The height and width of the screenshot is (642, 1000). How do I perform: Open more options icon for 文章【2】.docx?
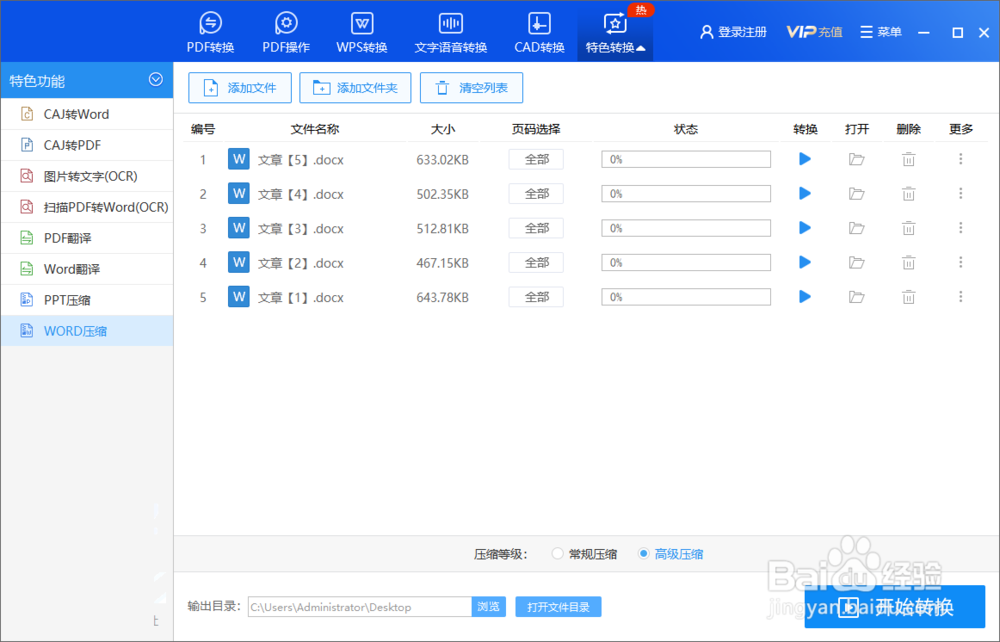[960, 262]
